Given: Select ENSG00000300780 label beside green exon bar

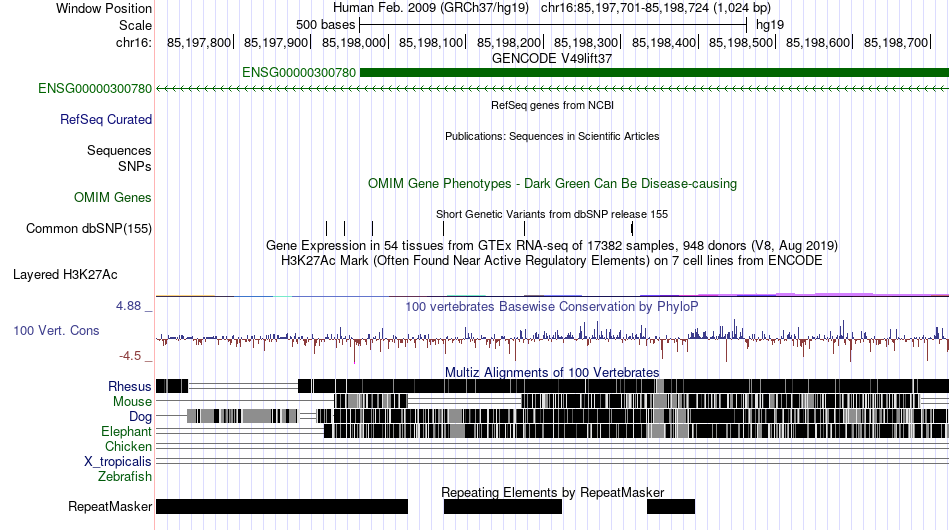Looking at the screenshot, I should pyautogui.click(x=299, y=73).
